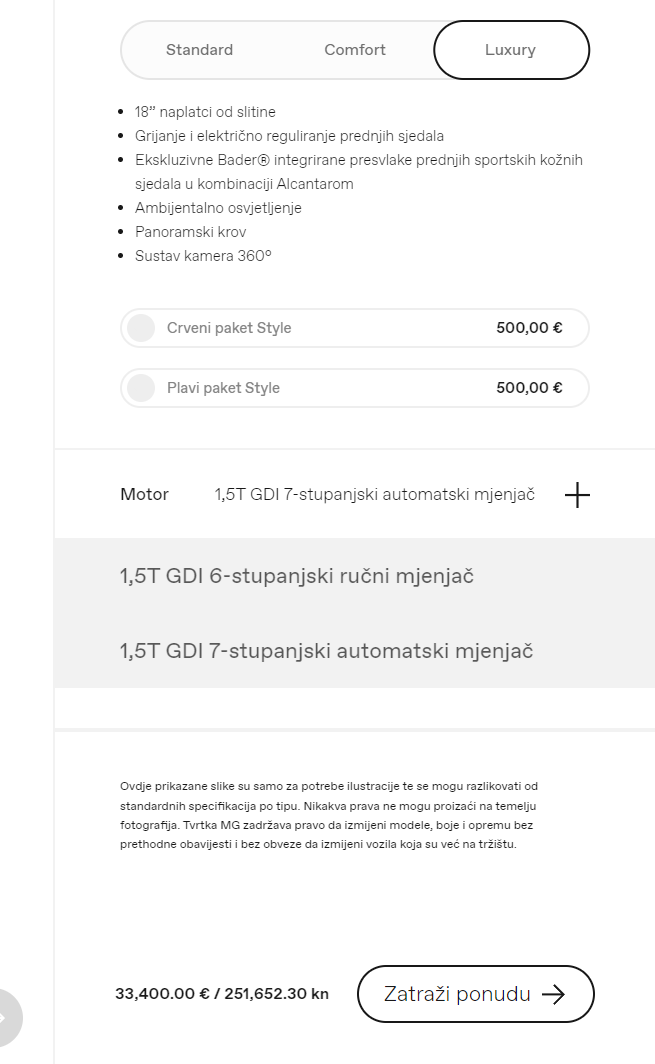The width and height of the screenshot is (655, 1064).
Task: Choose 7-stupanjski automatski mjenjač in gray list
Action: (x=326, y=651)
